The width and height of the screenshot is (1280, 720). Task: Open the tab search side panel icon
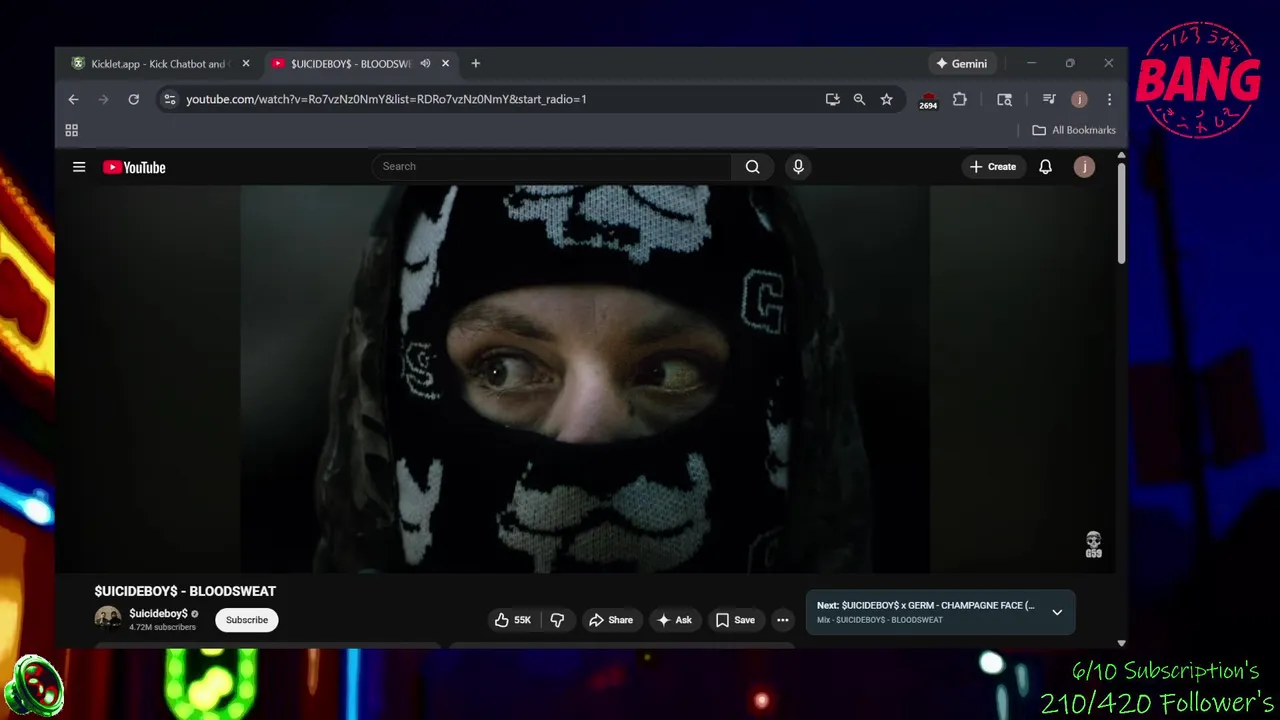[x=1004, y=99]
